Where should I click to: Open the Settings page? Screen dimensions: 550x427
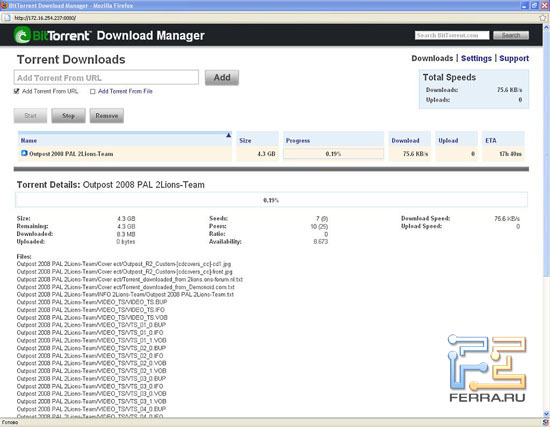coord(476,58)
